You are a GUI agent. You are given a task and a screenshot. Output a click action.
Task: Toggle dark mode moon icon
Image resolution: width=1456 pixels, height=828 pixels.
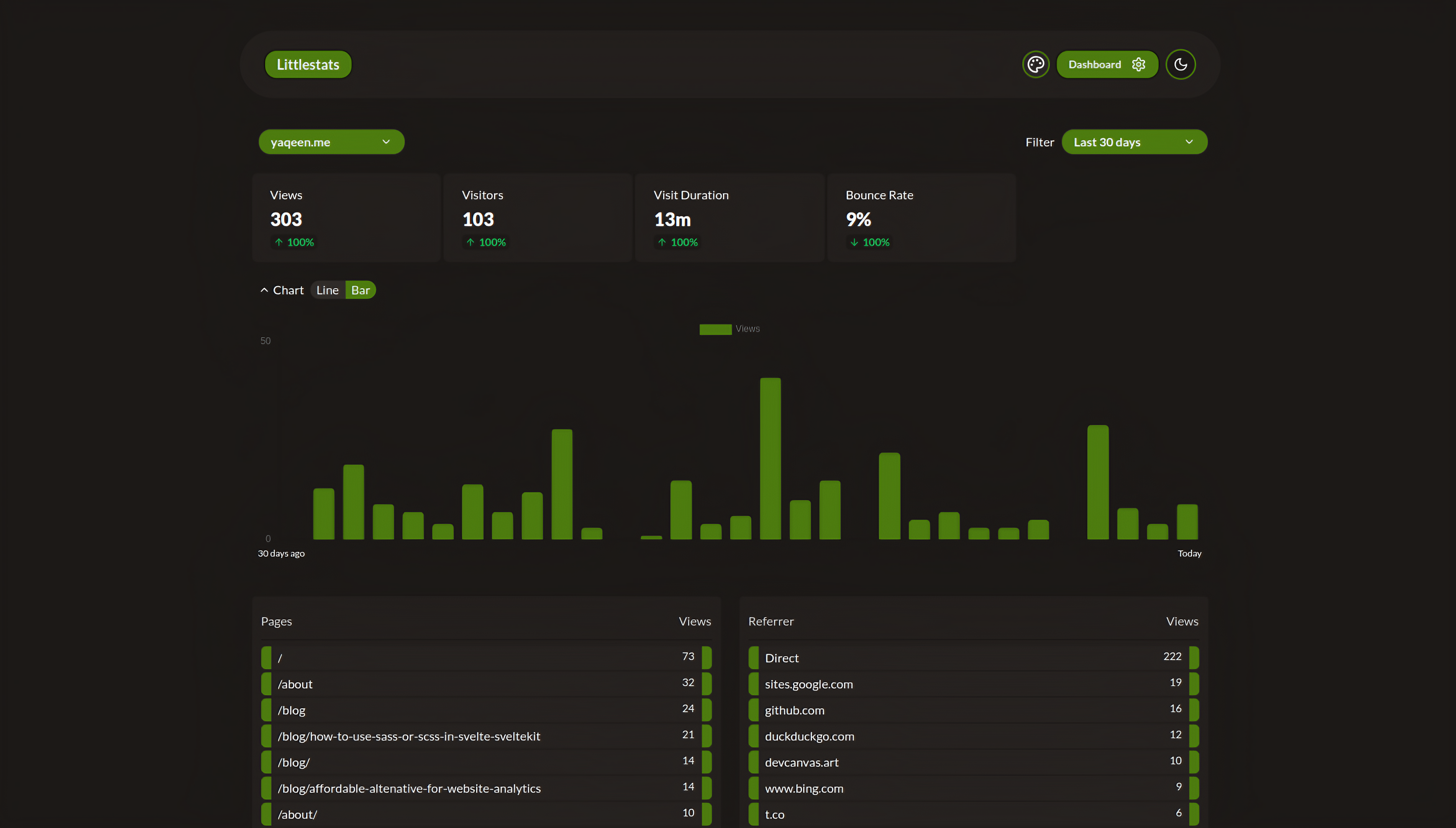(1181, 64)
